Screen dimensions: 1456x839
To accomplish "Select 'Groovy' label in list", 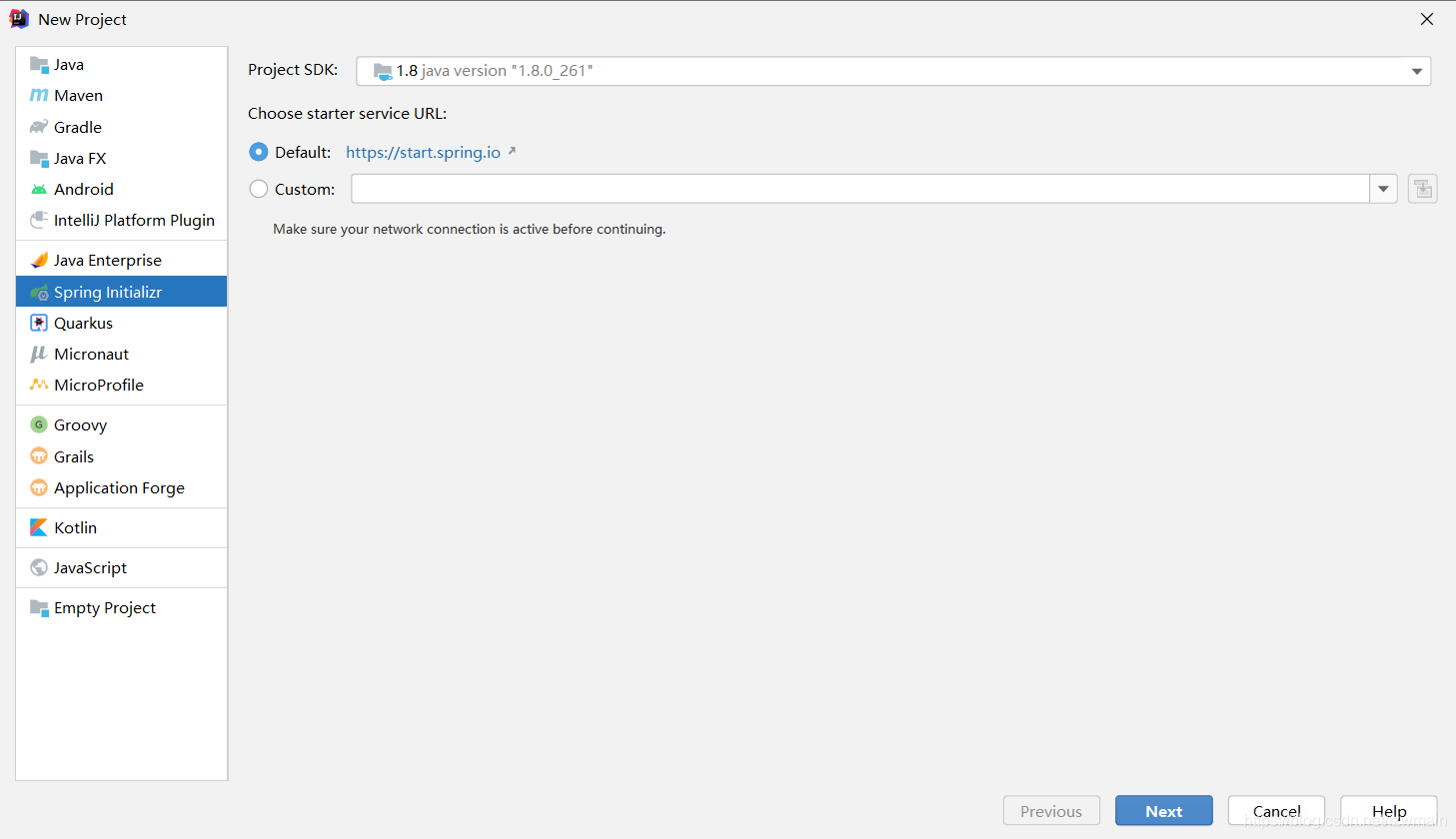I will tap(81, 425).
